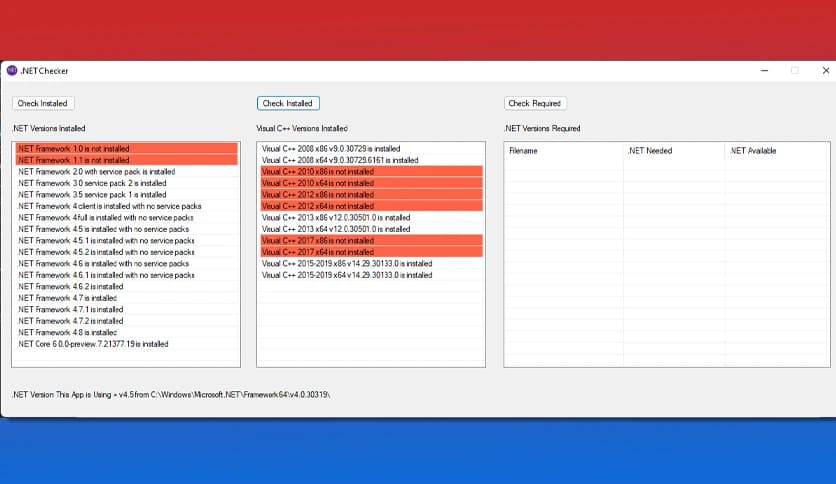The height and width of the screenshot is (484, 836).
Task: Click the .NET Checker app icon in title bar
Action: [12, 70]
